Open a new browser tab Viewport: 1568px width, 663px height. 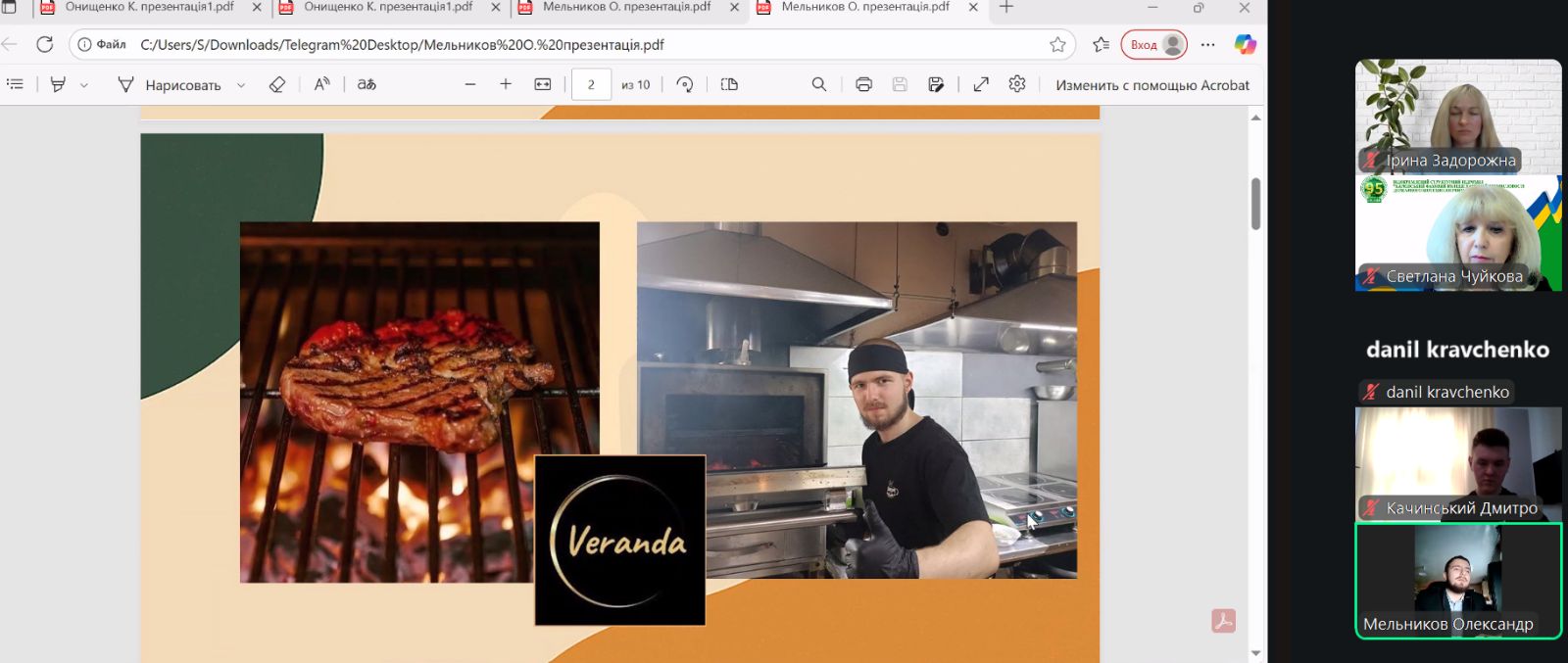coord(1006,8)
